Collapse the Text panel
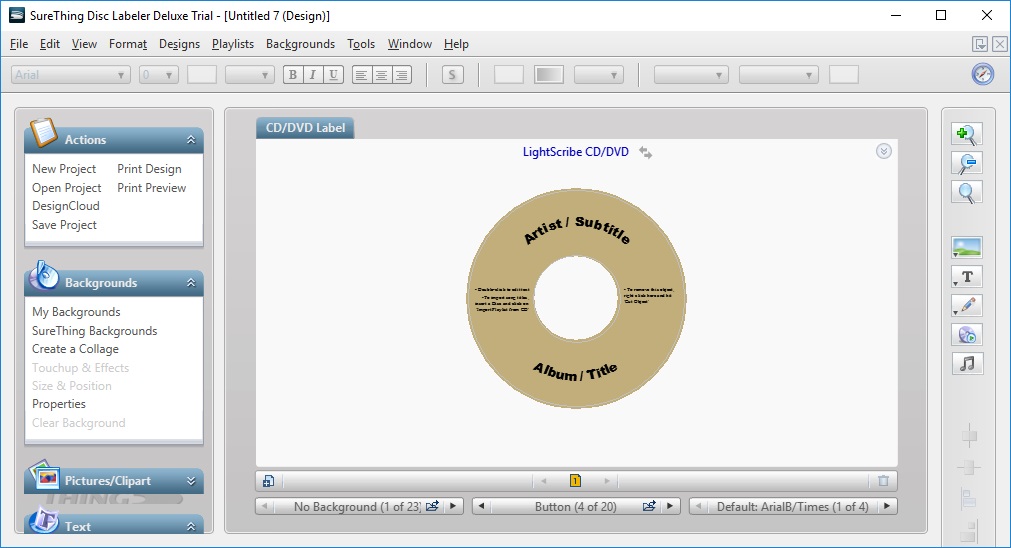The height and width of the screenshot is (548, 1011). (191, 527)
